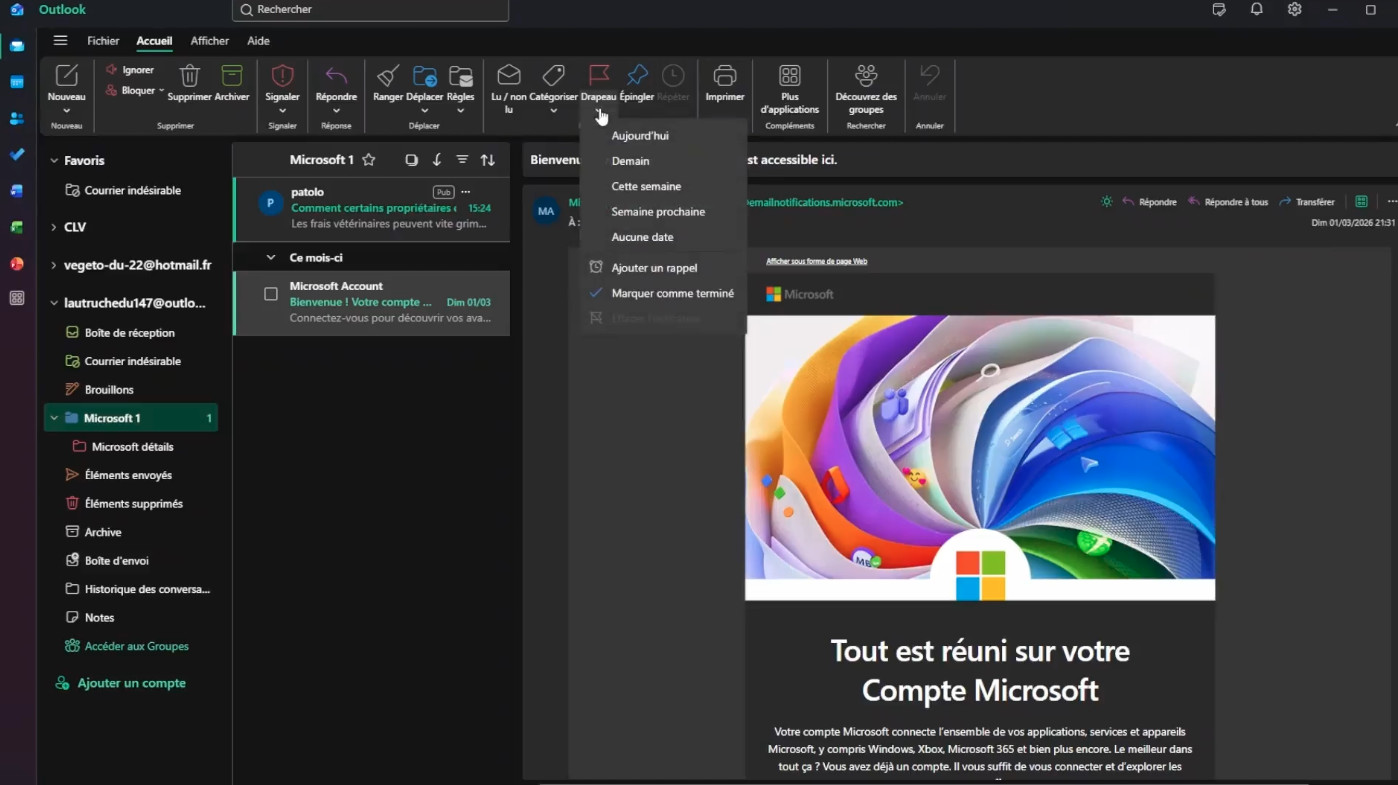Pin the message with Épingler
1398x785 pixels.
coord(637,82)
